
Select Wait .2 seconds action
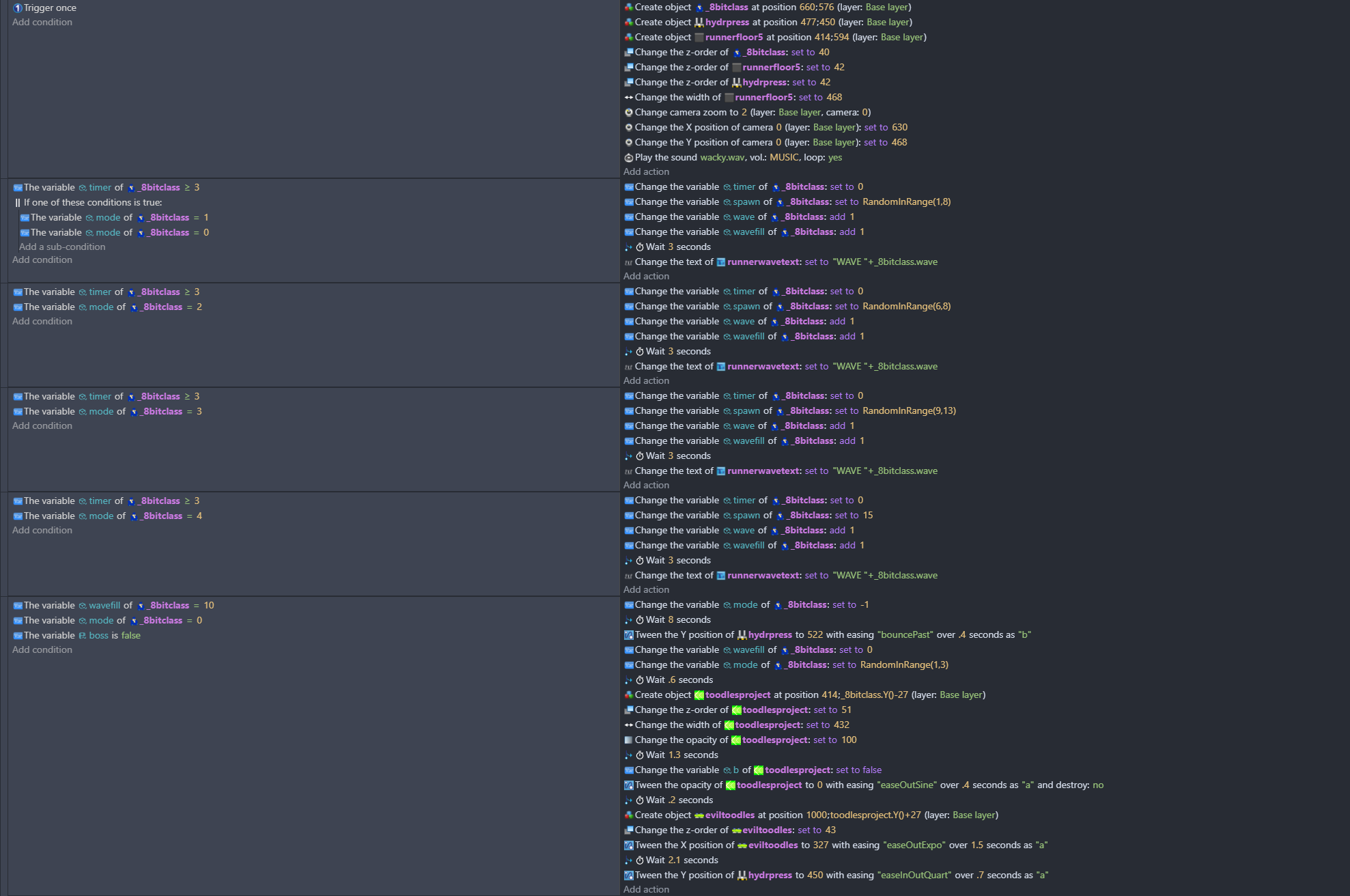(669, 800)
